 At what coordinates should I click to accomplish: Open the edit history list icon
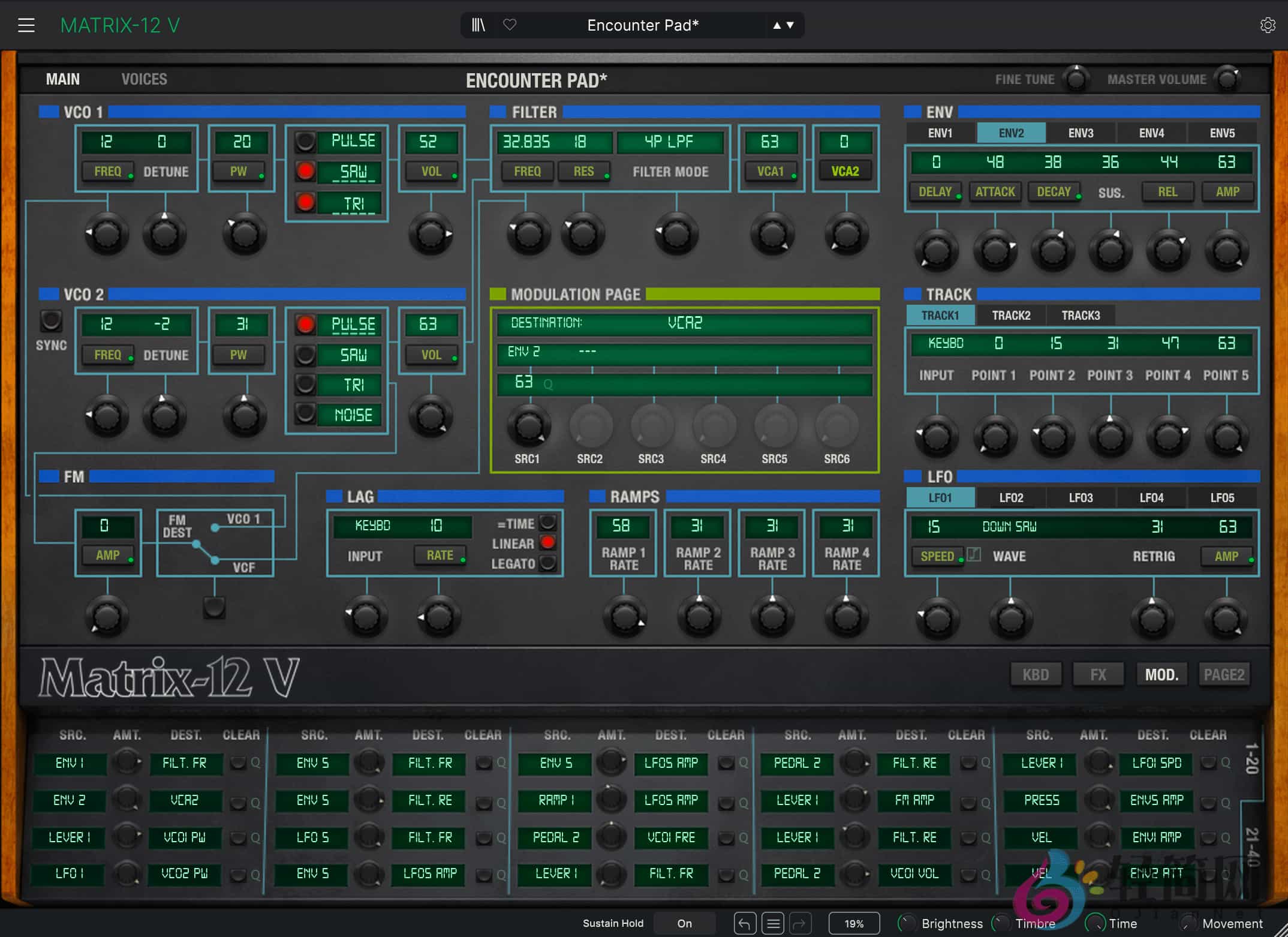click(773, 923)
